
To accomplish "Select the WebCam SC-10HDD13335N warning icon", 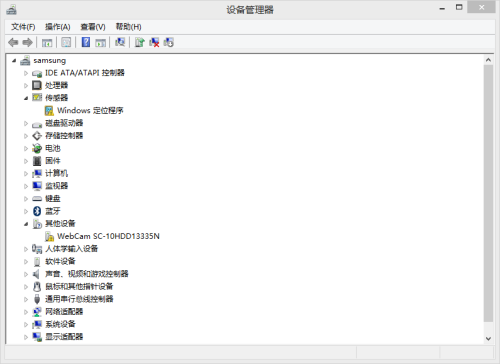I will [49, 236].
